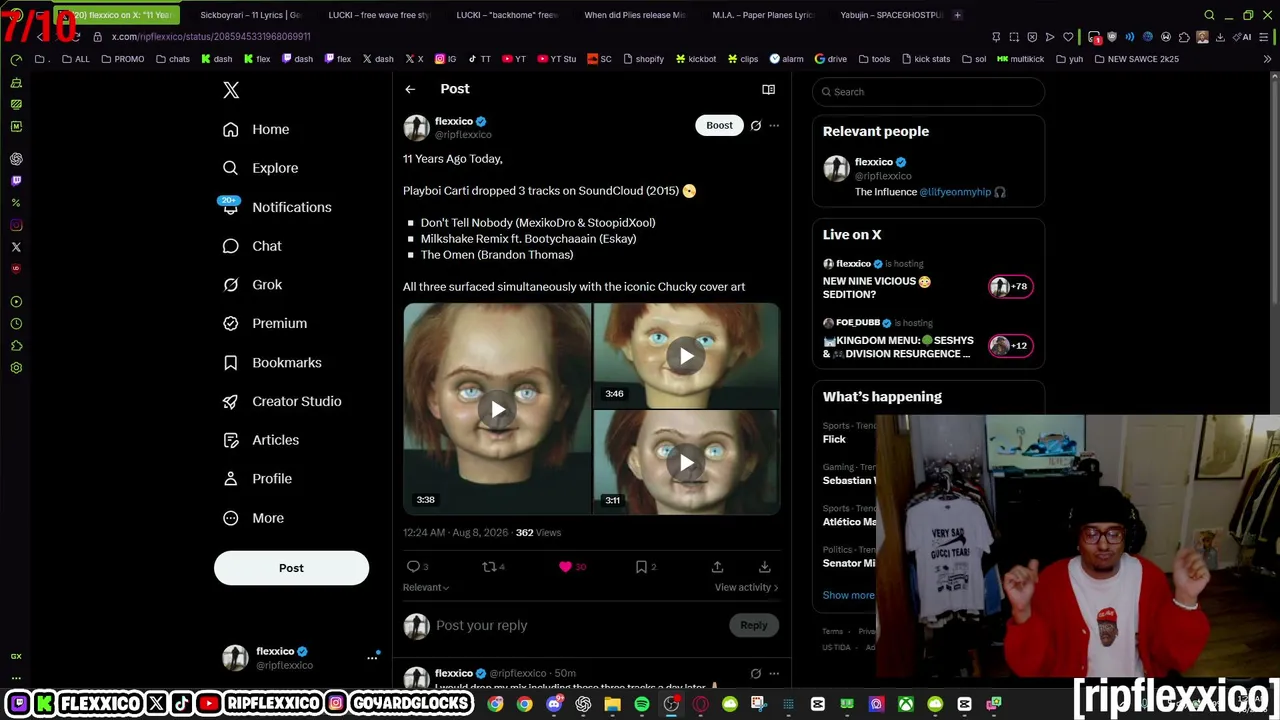Open flexxico profile in Relevant people
This screenshot has height=720, width=1280.
pos(875,162)
